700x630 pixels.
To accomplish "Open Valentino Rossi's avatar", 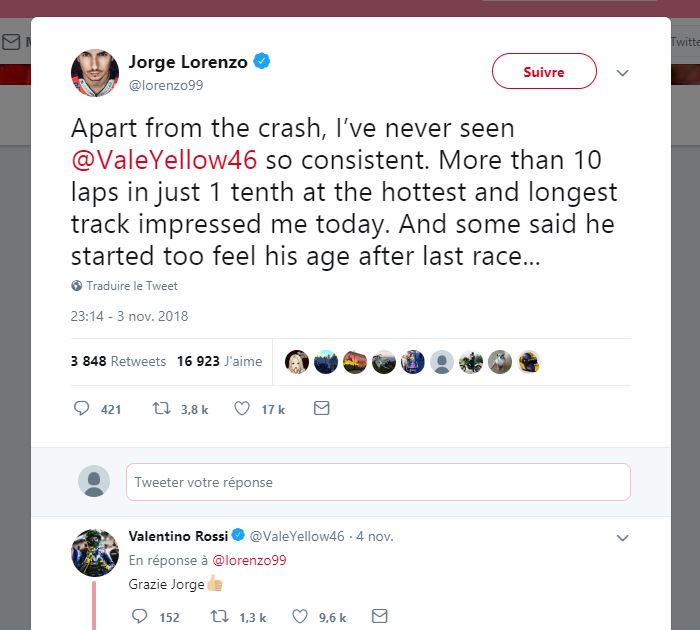I will click(95, 553).
